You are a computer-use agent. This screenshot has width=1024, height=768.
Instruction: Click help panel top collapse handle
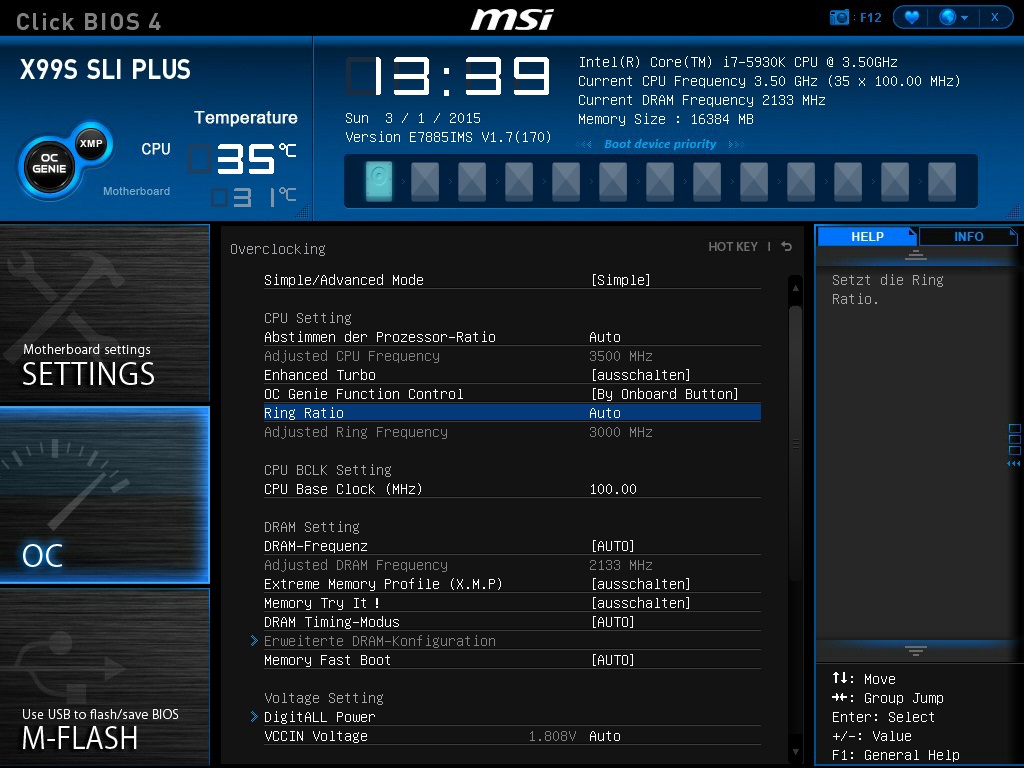(916, 255)
